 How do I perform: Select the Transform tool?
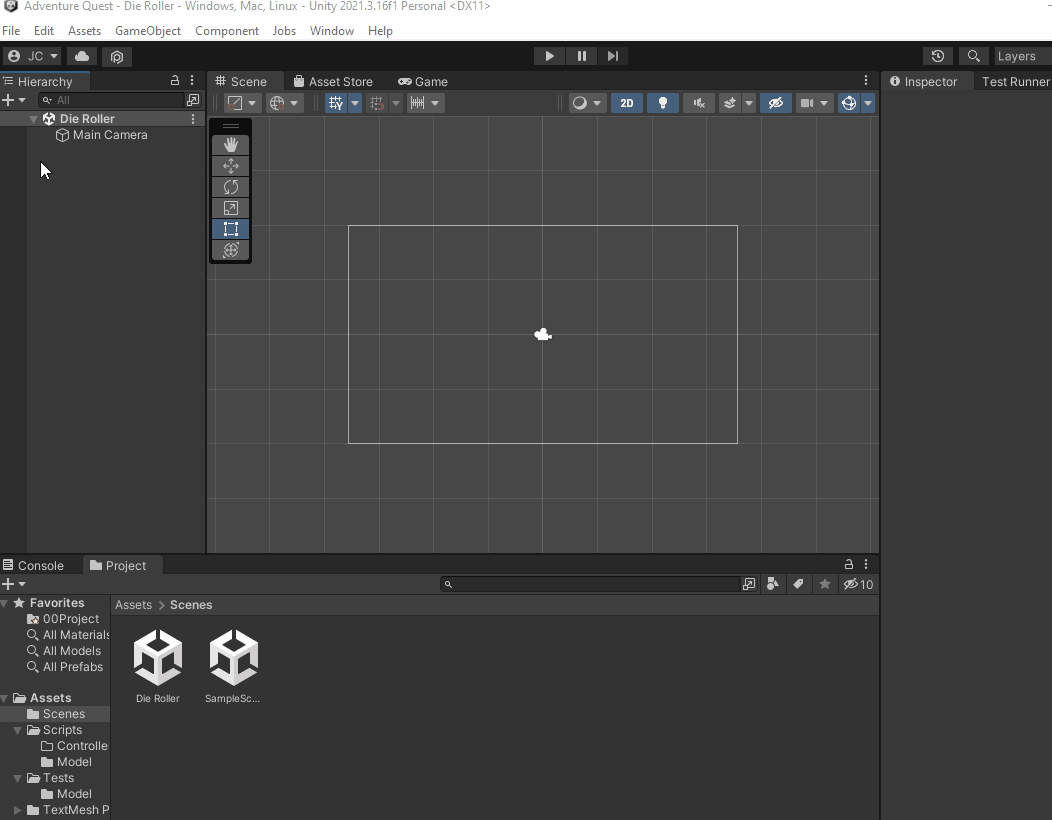(x=230, y=250)
